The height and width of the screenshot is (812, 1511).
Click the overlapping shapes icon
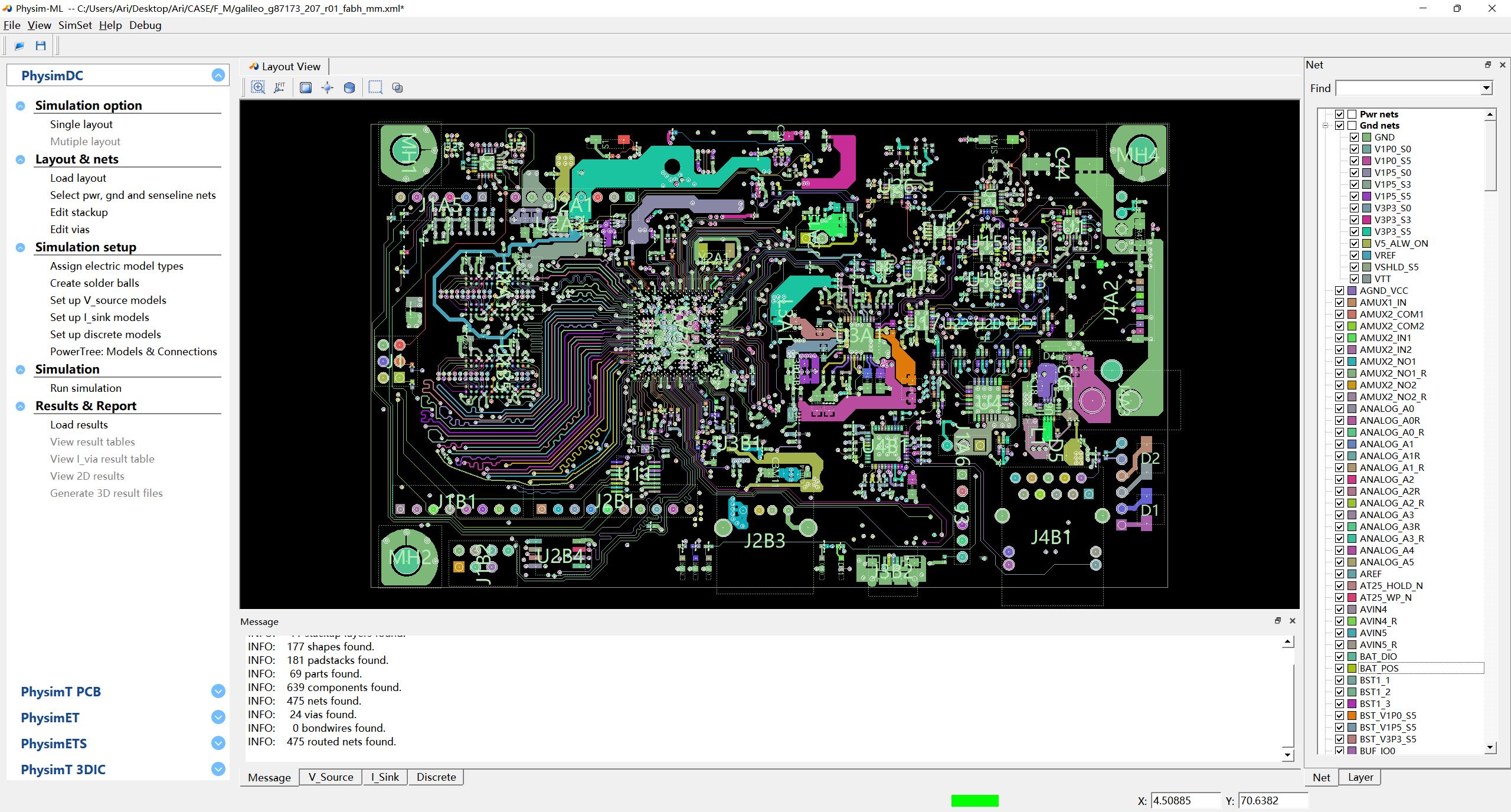click(397, 87)
